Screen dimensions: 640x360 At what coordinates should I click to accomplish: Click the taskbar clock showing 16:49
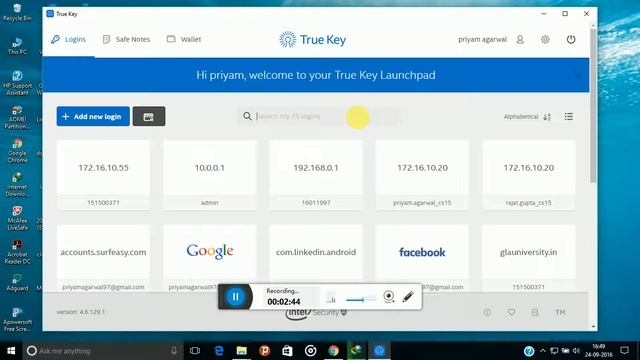pos(598,351)
